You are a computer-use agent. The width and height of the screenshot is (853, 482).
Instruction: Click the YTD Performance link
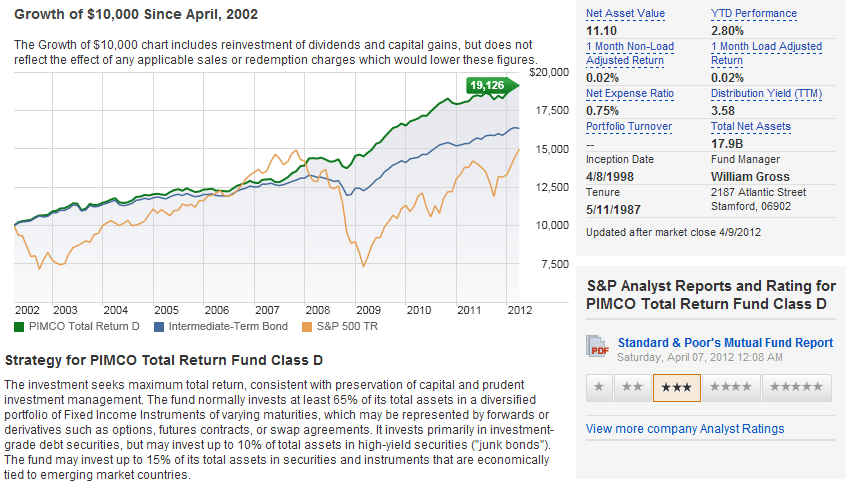pos(753,14)
